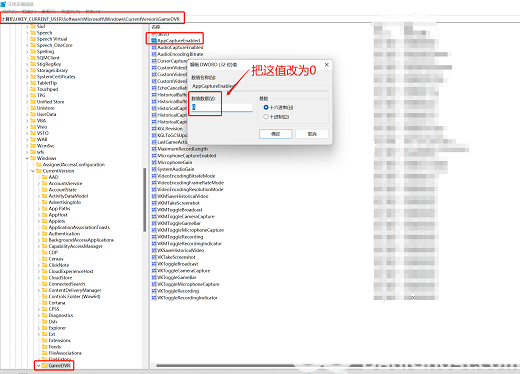Open the Edit menu in Registry Editor
The height and width of the screenshot is (374, 520).
tap(29, 12)
